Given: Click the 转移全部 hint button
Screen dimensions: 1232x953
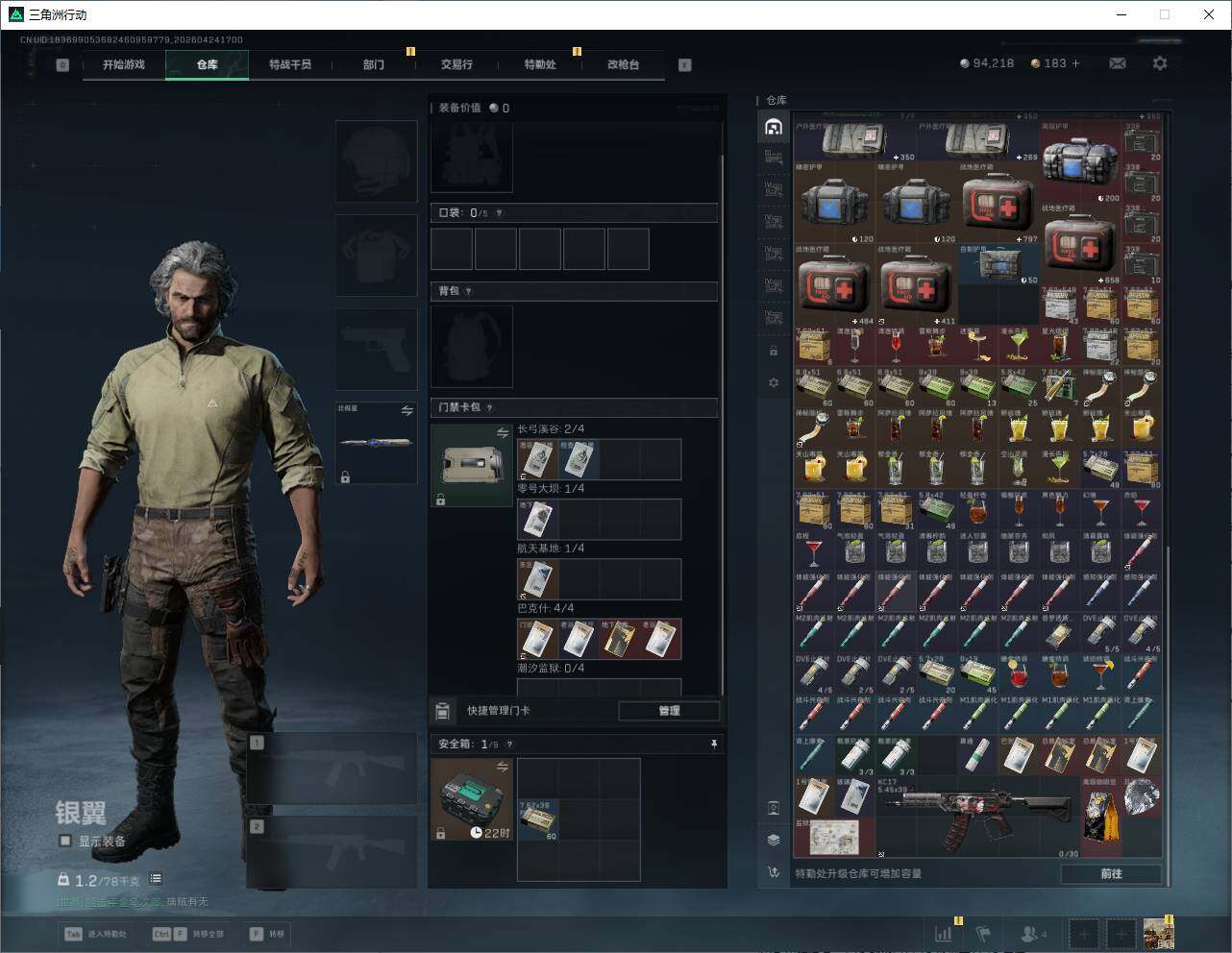Looking at the screenshot, I should 188,934.
